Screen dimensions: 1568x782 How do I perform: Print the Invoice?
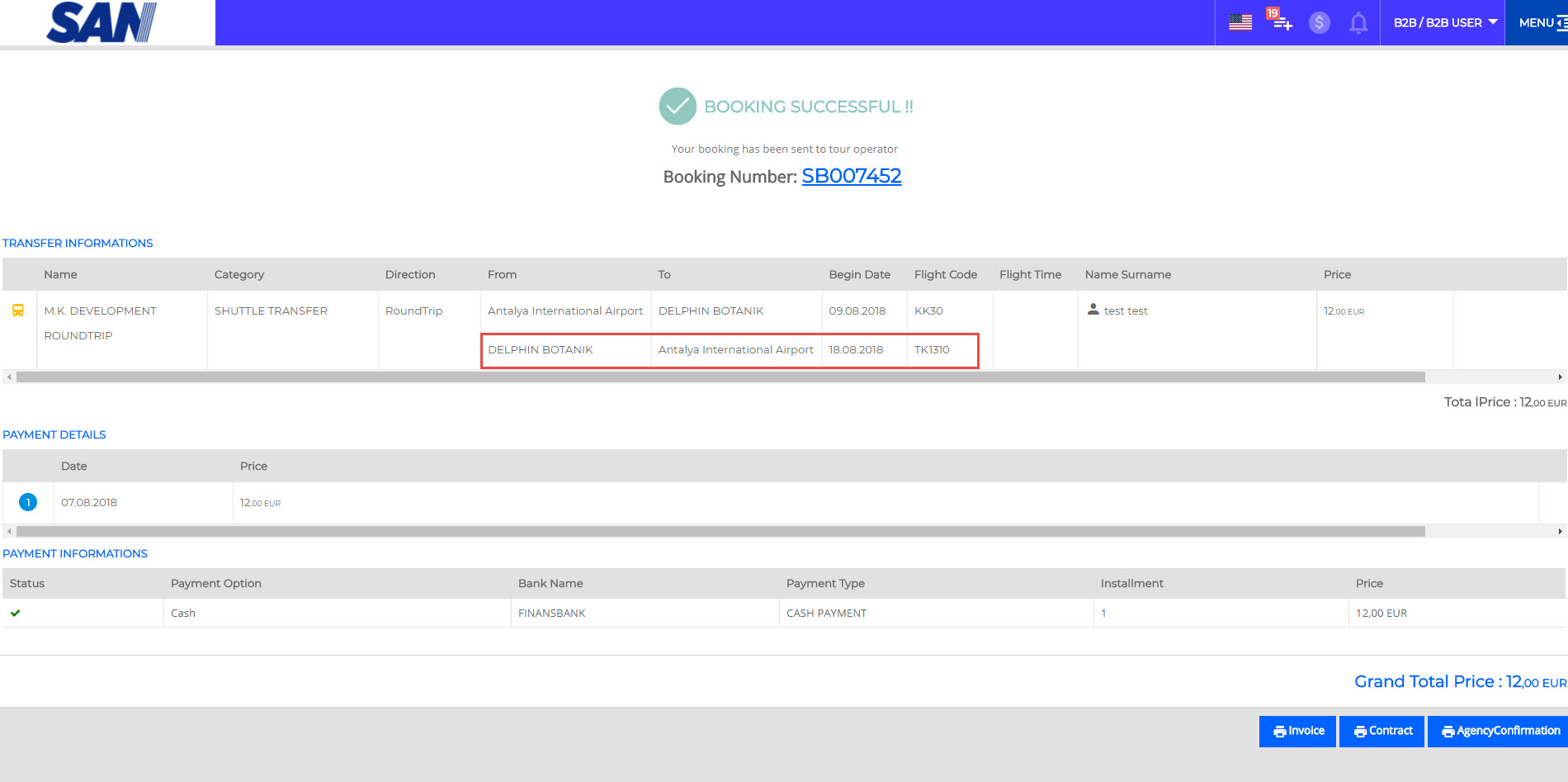tap(1297, 731)
